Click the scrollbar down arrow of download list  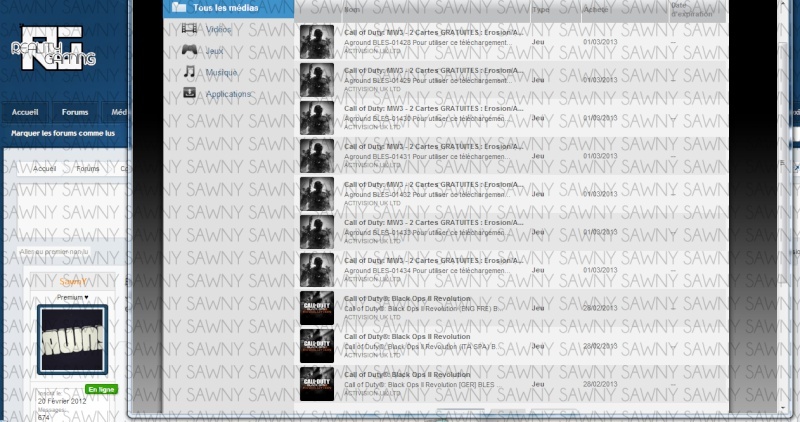[784, 408]
